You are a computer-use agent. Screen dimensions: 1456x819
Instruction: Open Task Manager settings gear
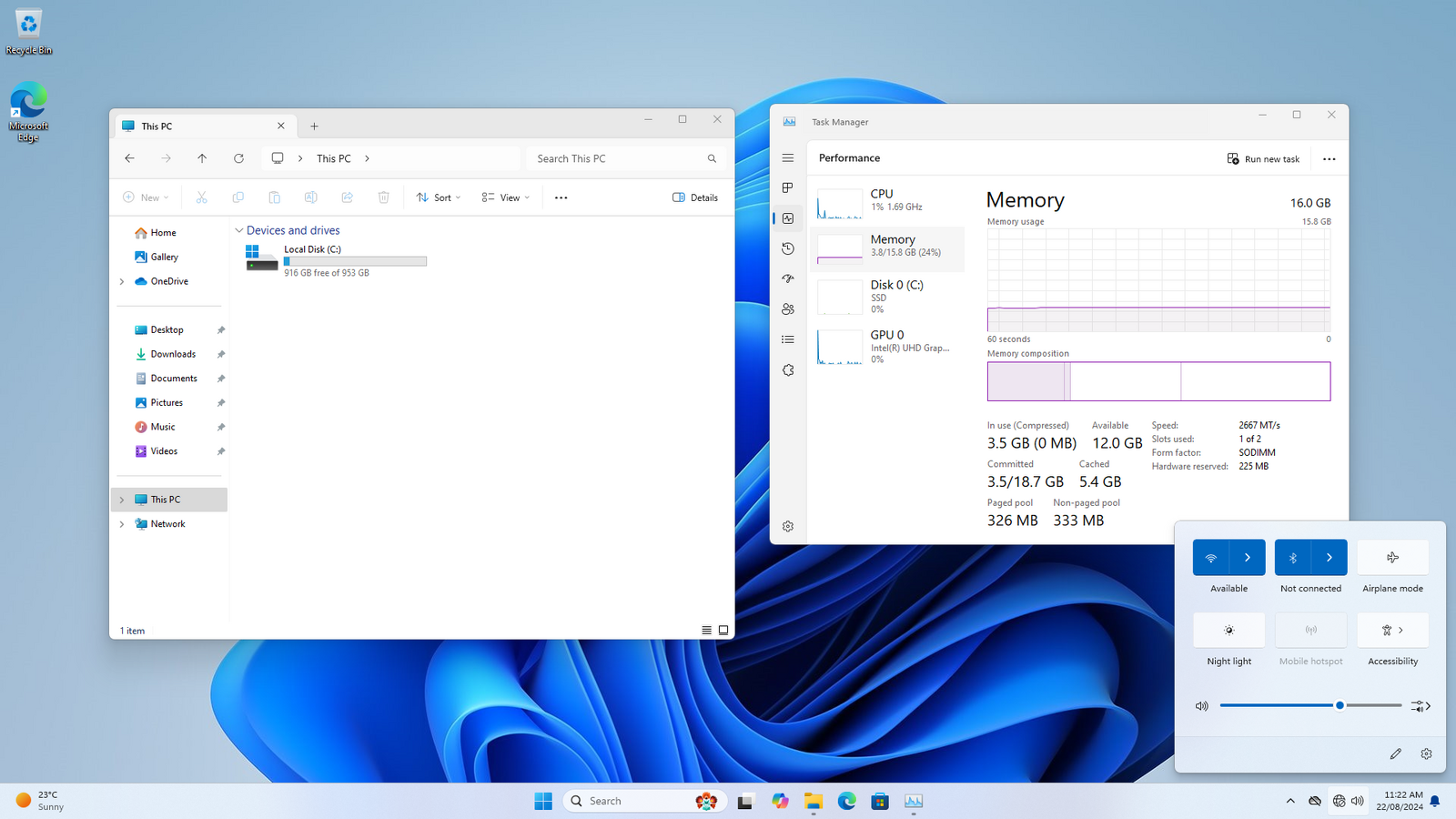point(788,526)
